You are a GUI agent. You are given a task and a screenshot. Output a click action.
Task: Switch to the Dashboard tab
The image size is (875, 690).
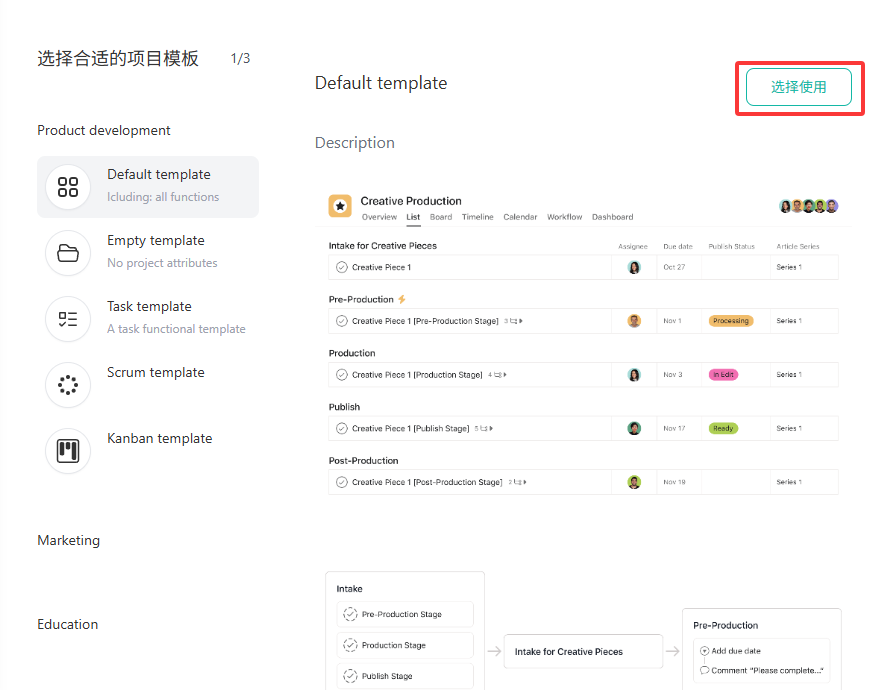tap(613, 217)
